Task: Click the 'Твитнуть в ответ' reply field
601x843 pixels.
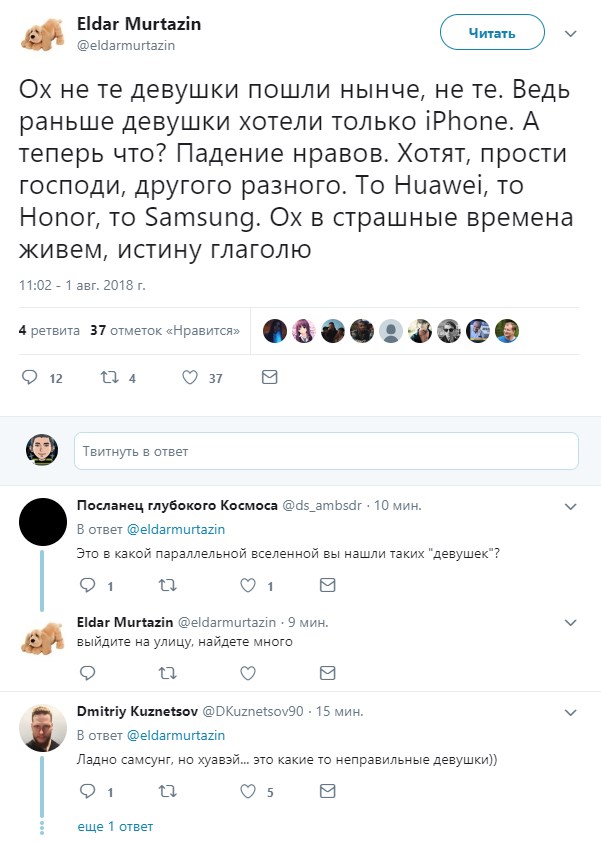Action: click(x=326, y=451)
